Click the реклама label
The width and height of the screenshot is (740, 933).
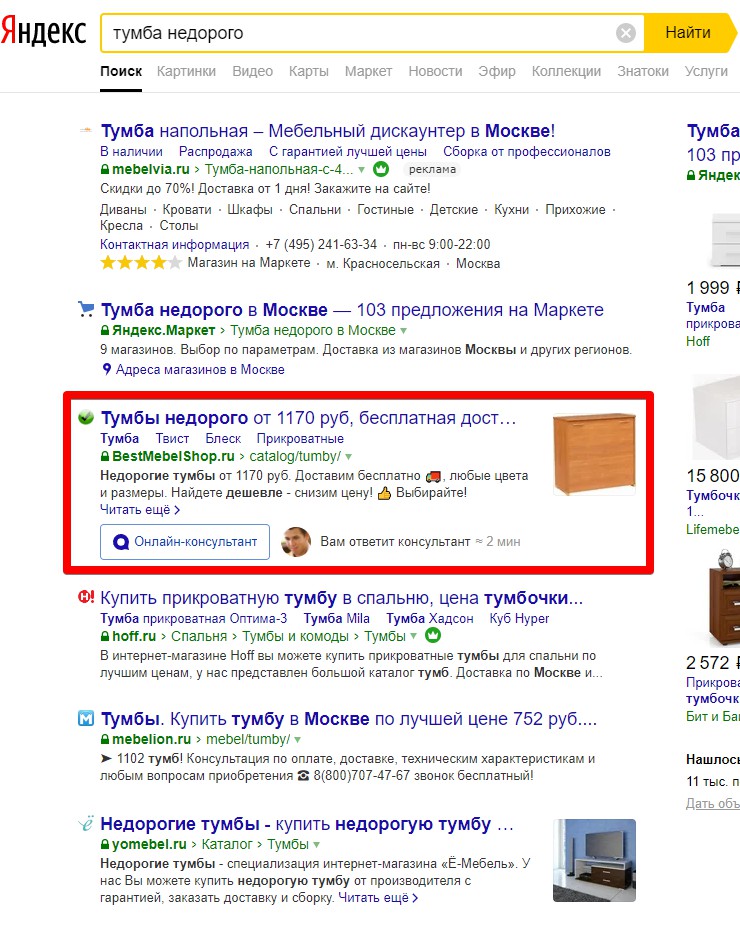coord(432,170)
